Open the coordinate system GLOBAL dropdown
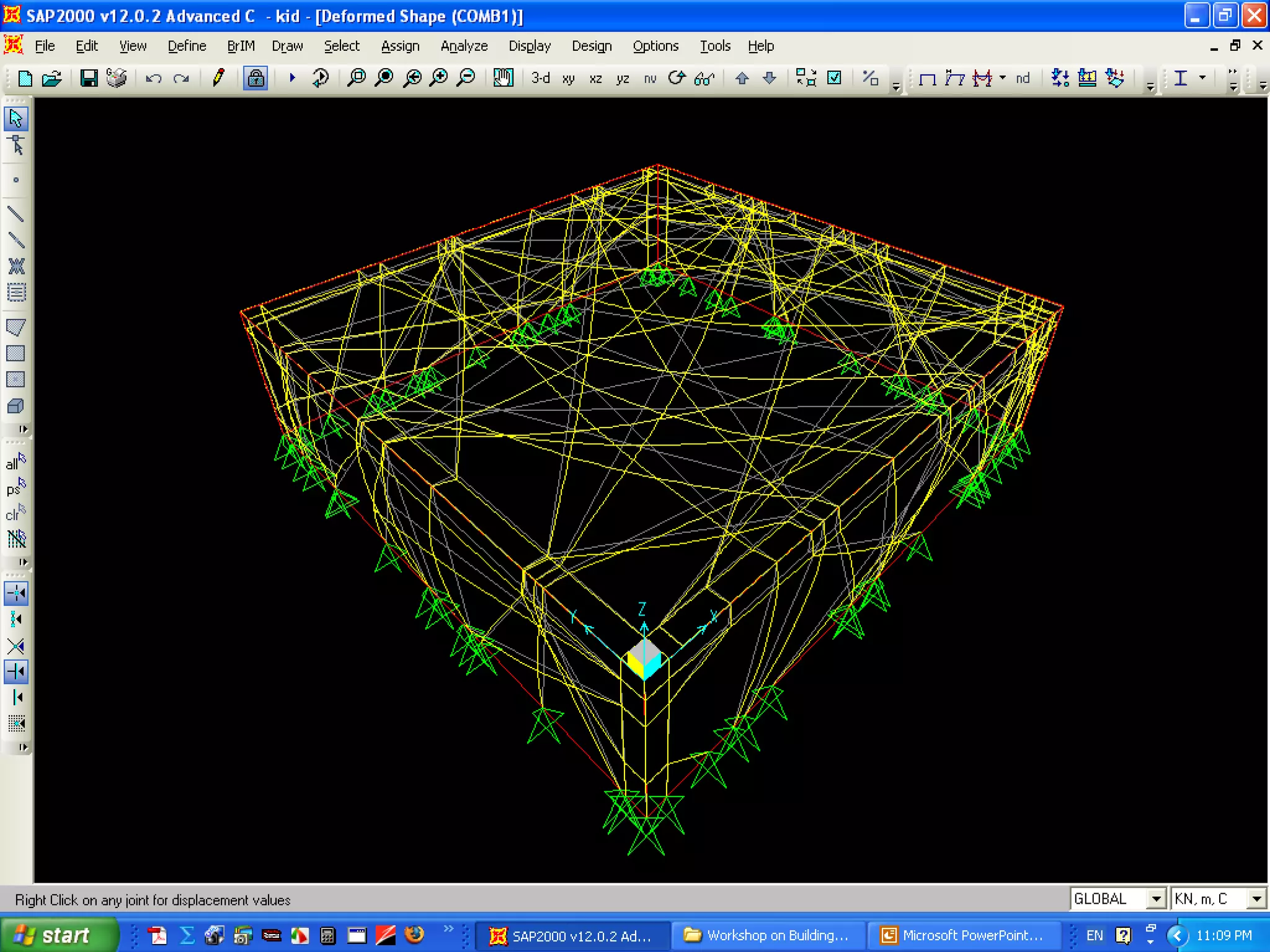This screenshot has width=1270, height=952. click(x=1156, y=899)
